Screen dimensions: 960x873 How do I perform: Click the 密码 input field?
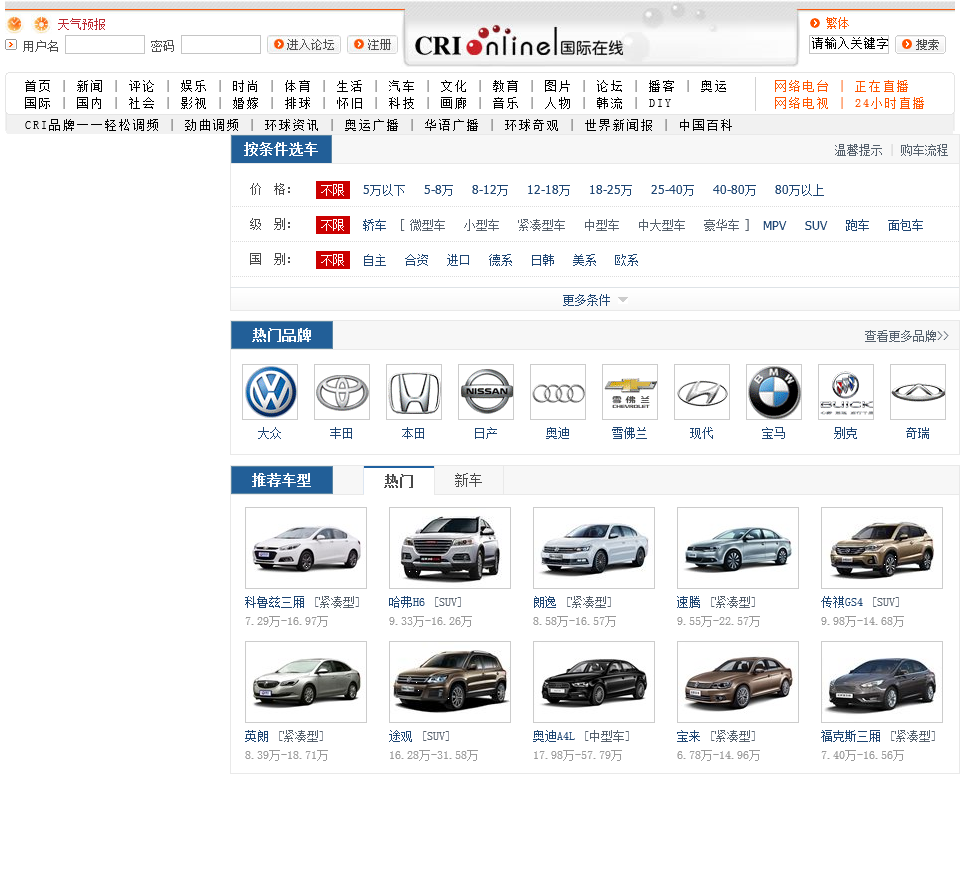coord(221,45)
